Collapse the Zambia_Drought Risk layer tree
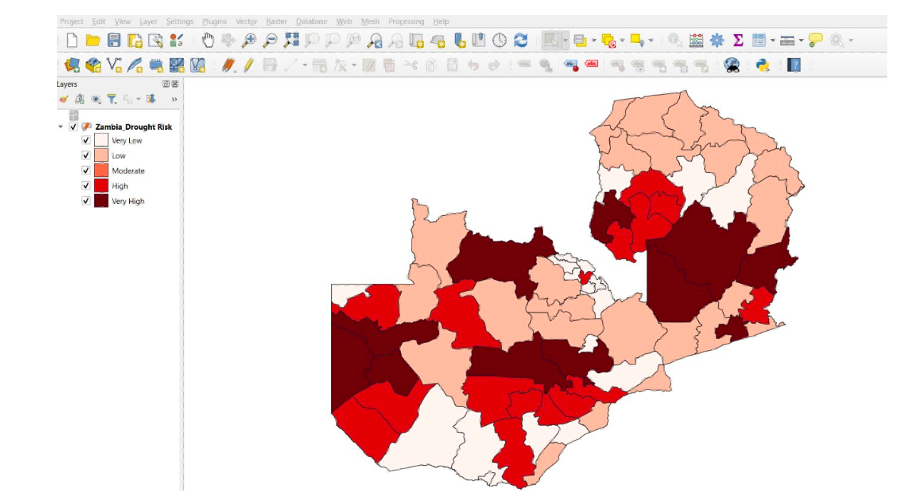The width and height of the screenshot is (904, 502). pos(61,127)
